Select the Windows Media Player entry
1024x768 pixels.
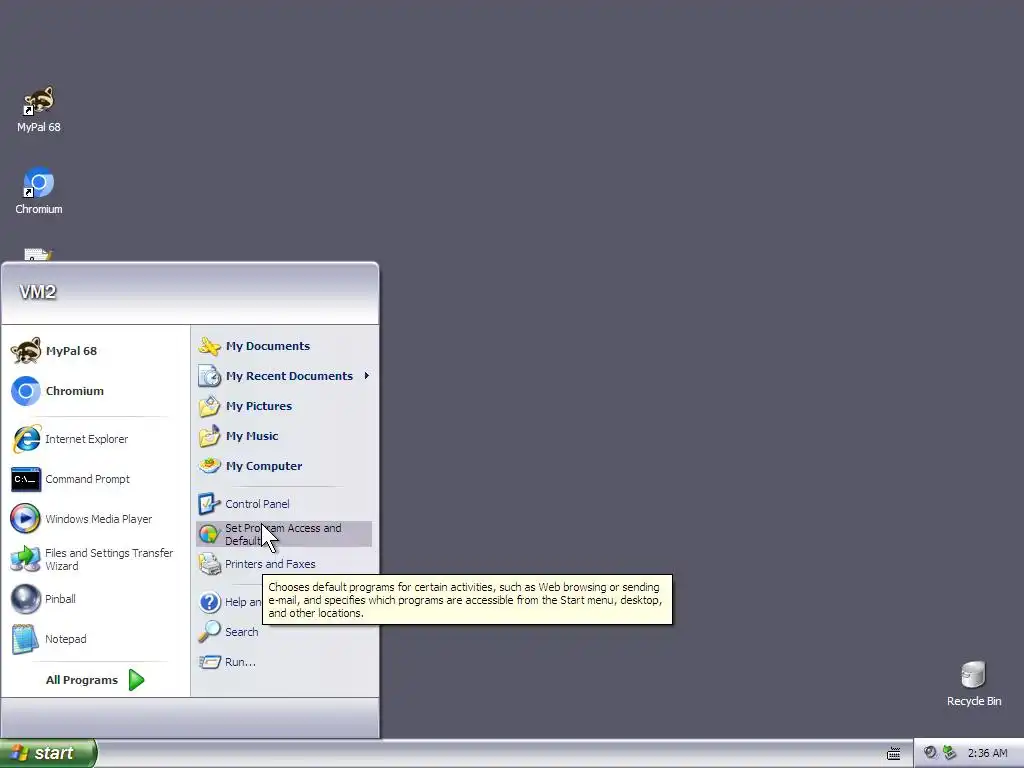(x=99, y=519)
